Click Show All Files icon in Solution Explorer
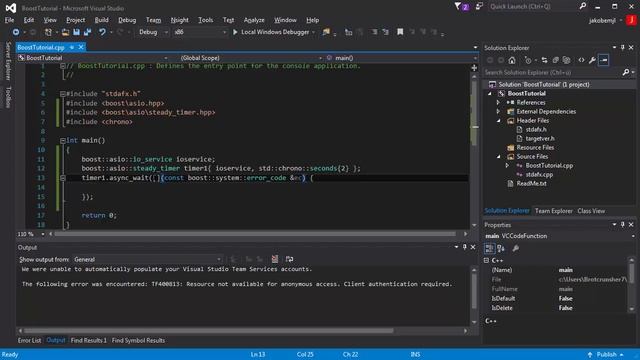The width and height of the screenshot is (640, 360). coord(566,60)
